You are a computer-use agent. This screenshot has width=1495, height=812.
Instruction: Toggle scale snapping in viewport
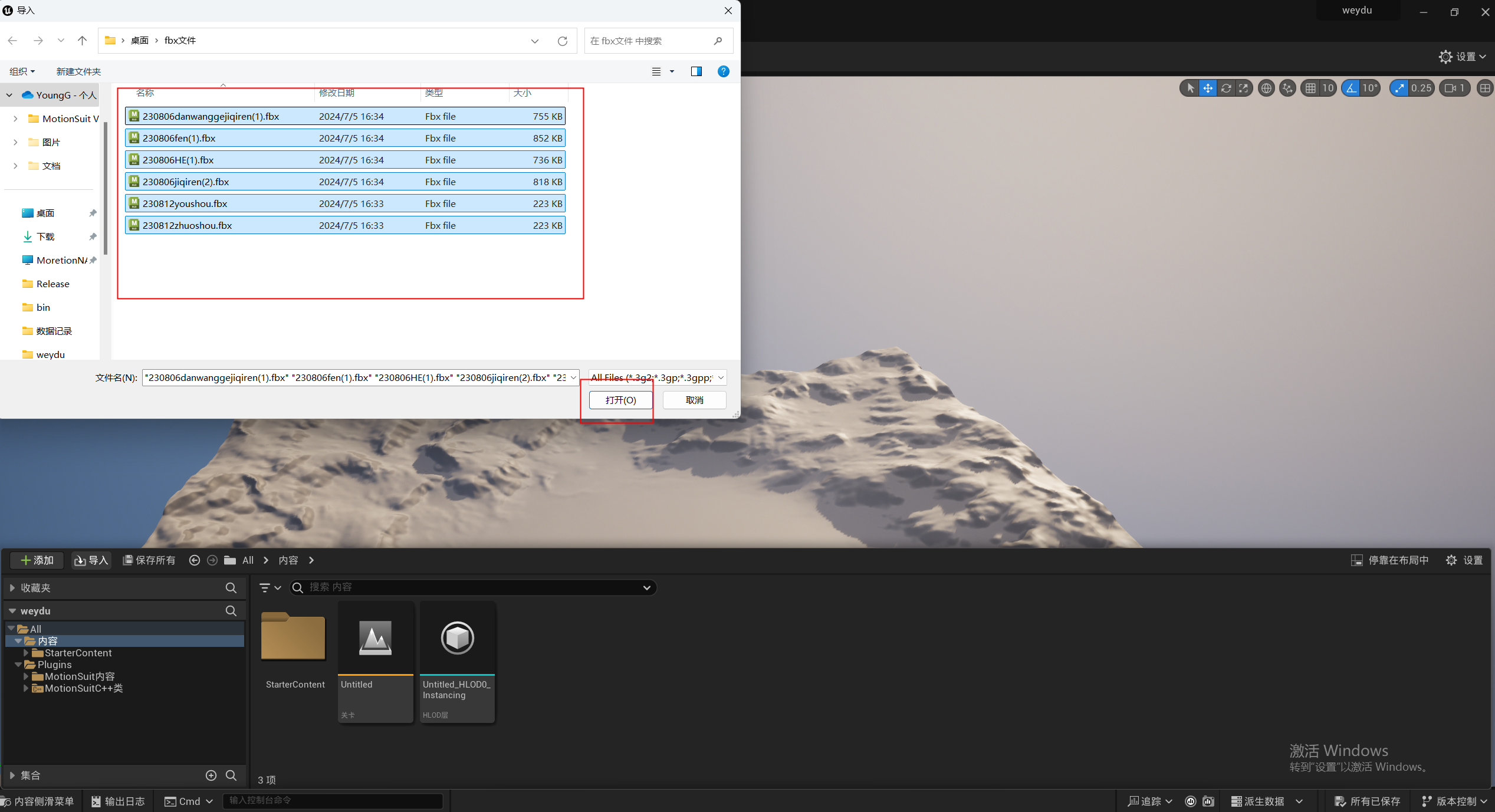[x=1399, y=88]
